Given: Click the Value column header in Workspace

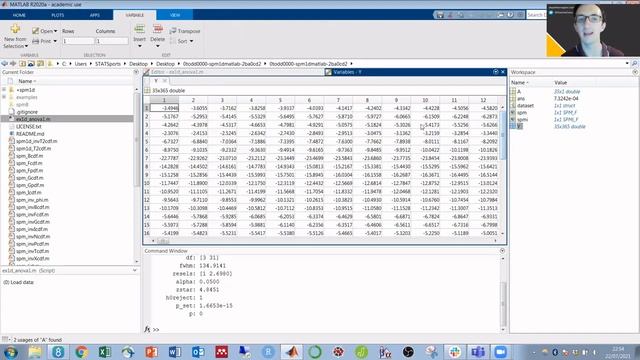Looking at the screenshot, I should [560, 82].
